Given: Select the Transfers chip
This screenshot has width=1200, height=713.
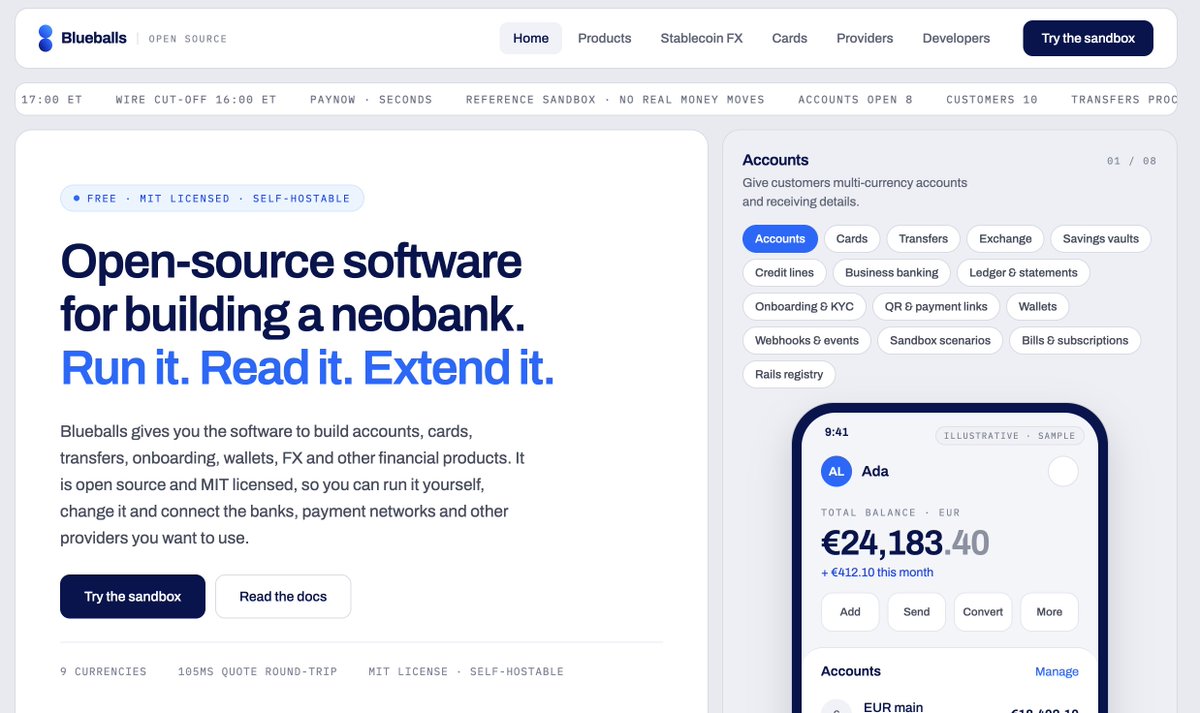Looking at the screenshot, I should point(923,239).
